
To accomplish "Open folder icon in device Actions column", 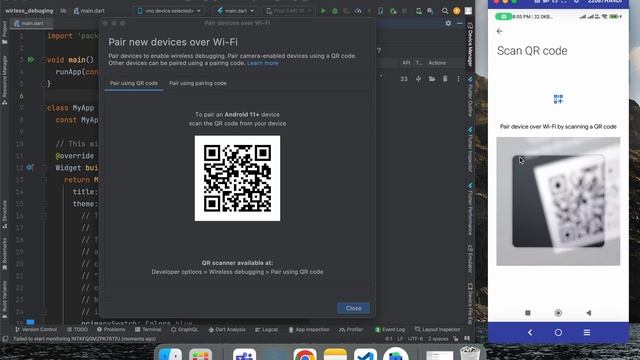I will pyautogui.click(x=432, y=79).
